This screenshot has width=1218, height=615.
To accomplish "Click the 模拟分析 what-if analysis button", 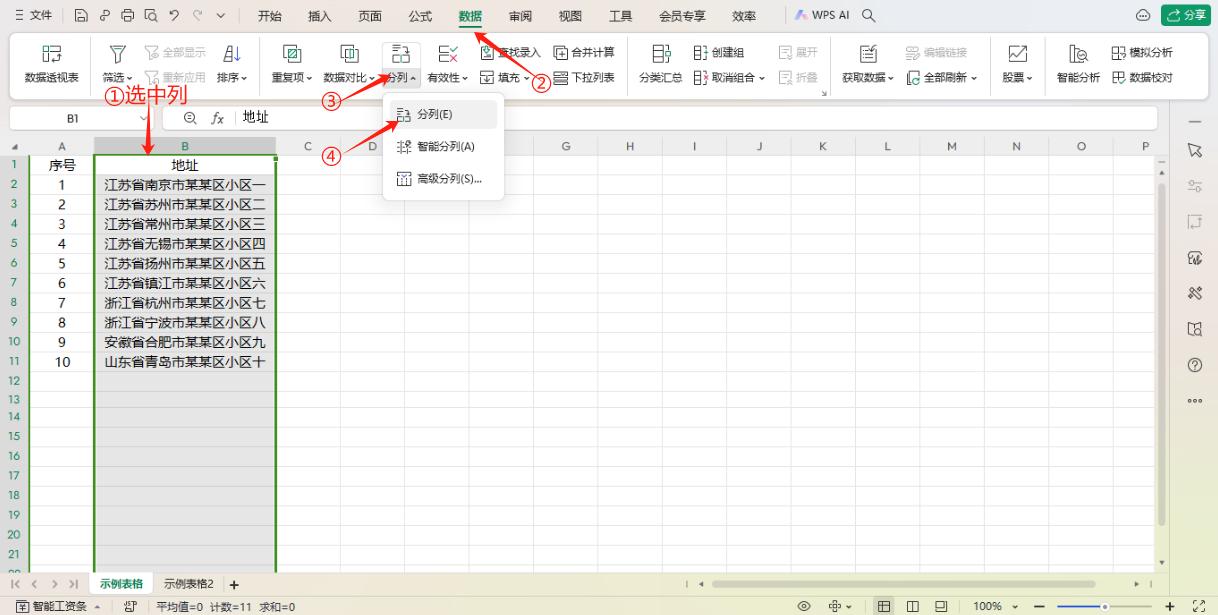I will tap(1142, 53).
